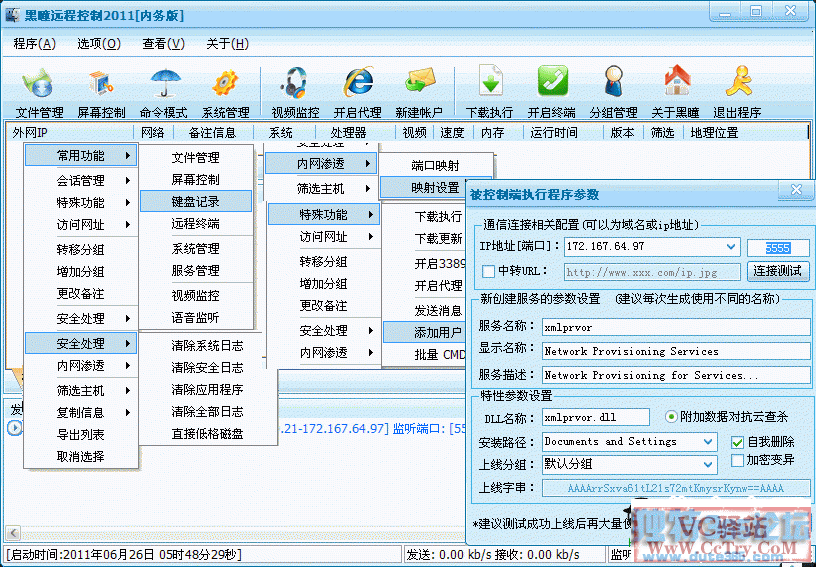
Task: Click the 下载执行 toolbar icon
Action: coord(490,82)
